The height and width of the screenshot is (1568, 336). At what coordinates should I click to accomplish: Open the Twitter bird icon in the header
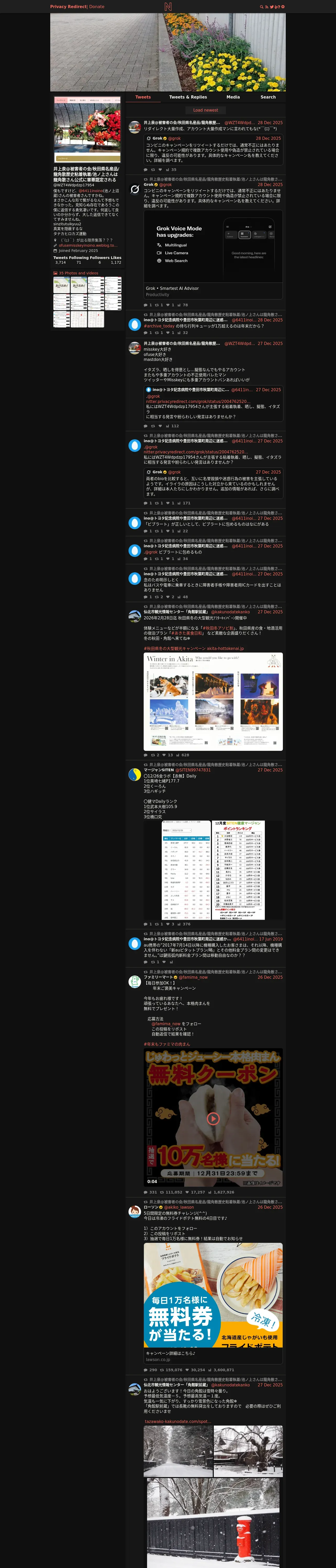coord(272,7)
